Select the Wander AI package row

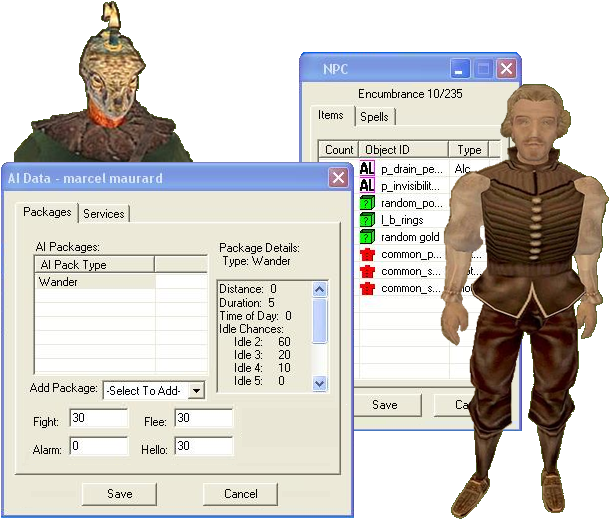(x=121, y=282)
